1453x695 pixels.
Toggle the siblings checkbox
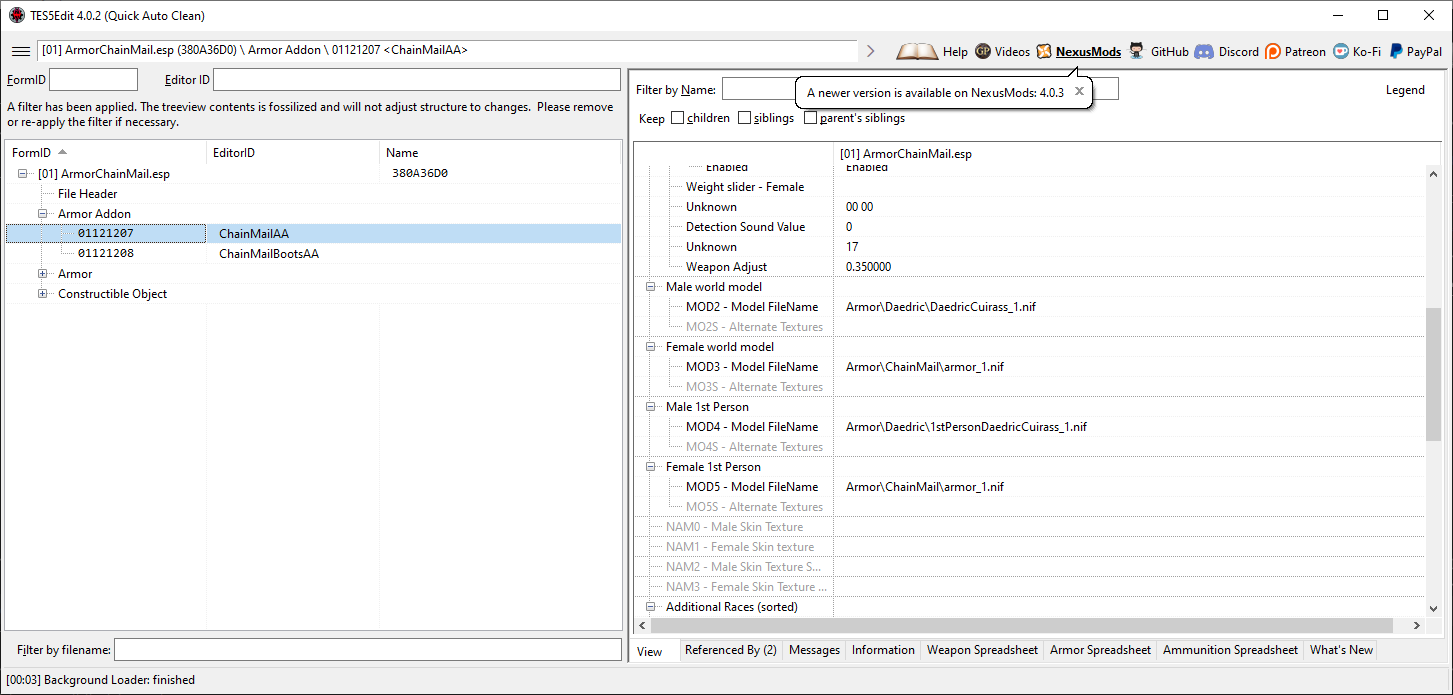click(x=745, y=118)
